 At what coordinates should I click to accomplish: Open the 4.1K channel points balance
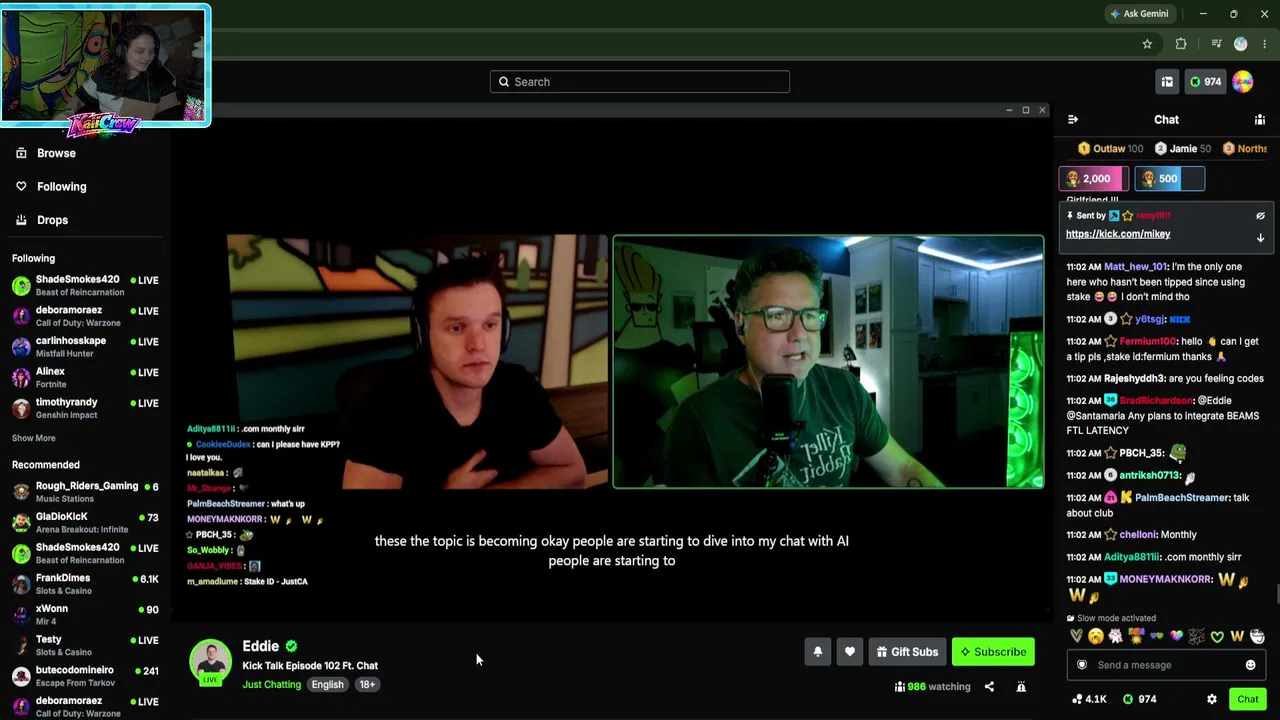pos(1089,699)
